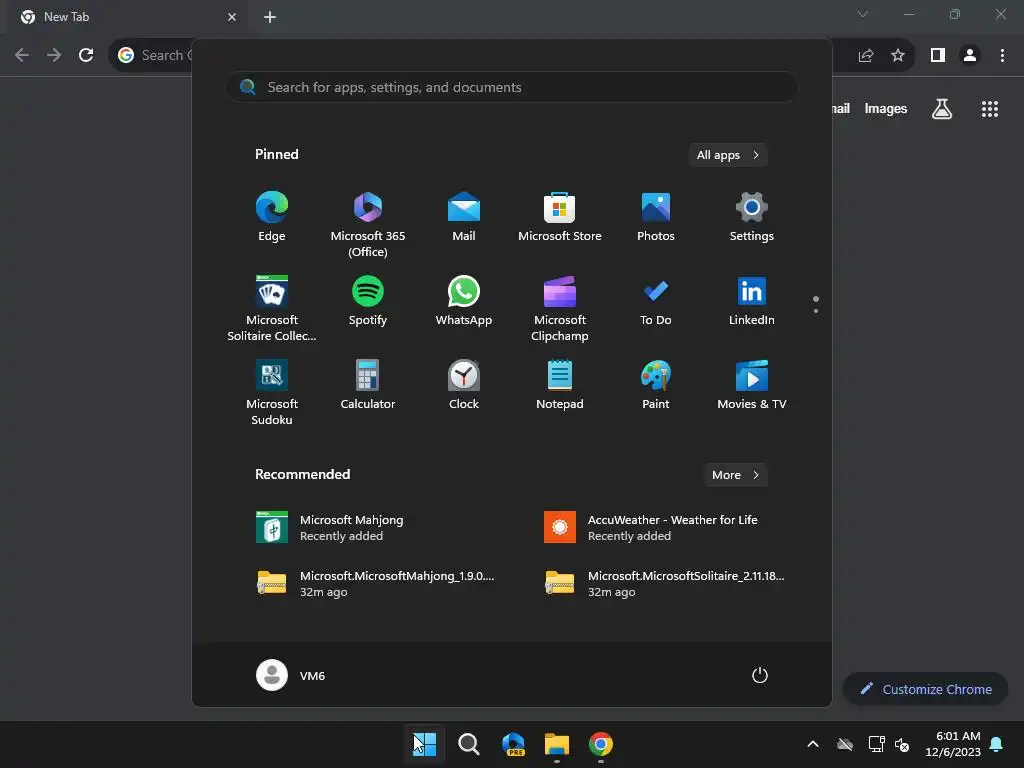This screenshot has height=768, width=1024.
Task: Go to next pinned apps page dot
Action: tap(816, 311)
